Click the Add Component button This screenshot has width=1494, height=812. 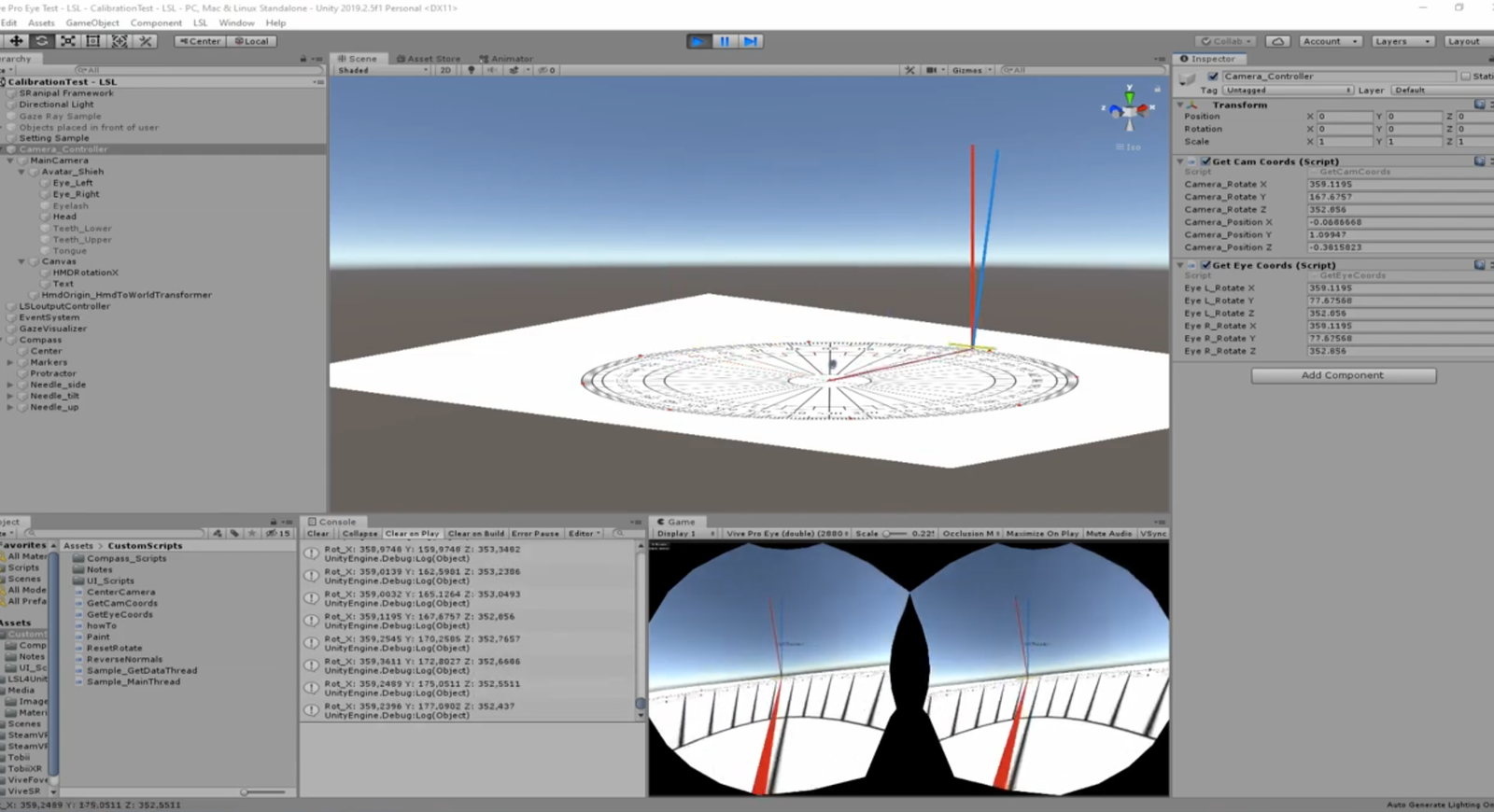[x=1343, y=375]
